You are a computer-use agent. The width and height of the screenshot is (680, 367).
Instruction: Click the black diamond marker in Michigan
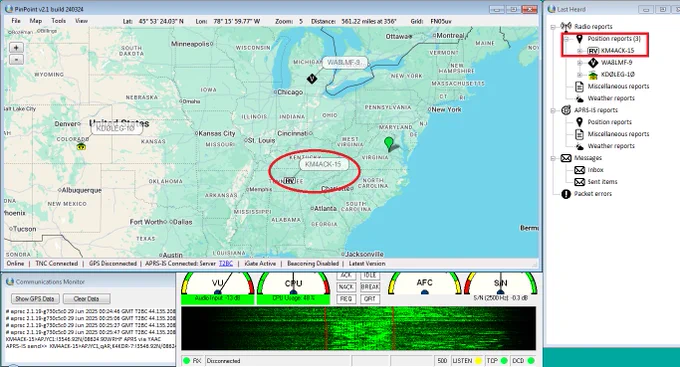312,79
